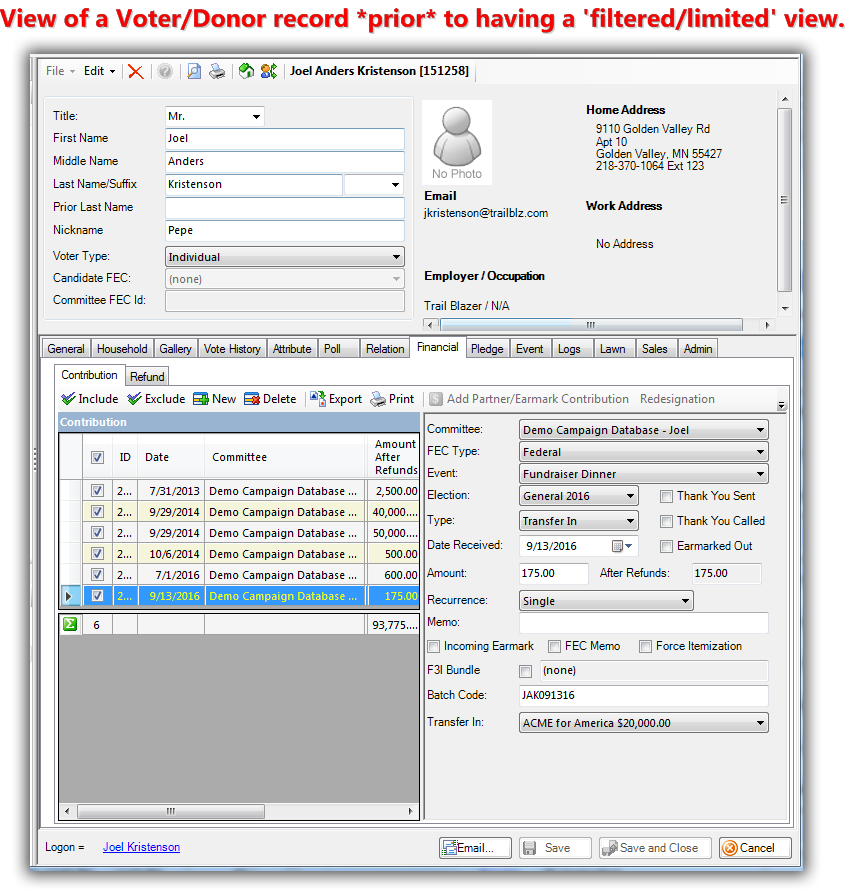Viewport: 856px width, 891px height.
Task: Click the Redesignation toolbar button
Action: click(x=677, y=399)
